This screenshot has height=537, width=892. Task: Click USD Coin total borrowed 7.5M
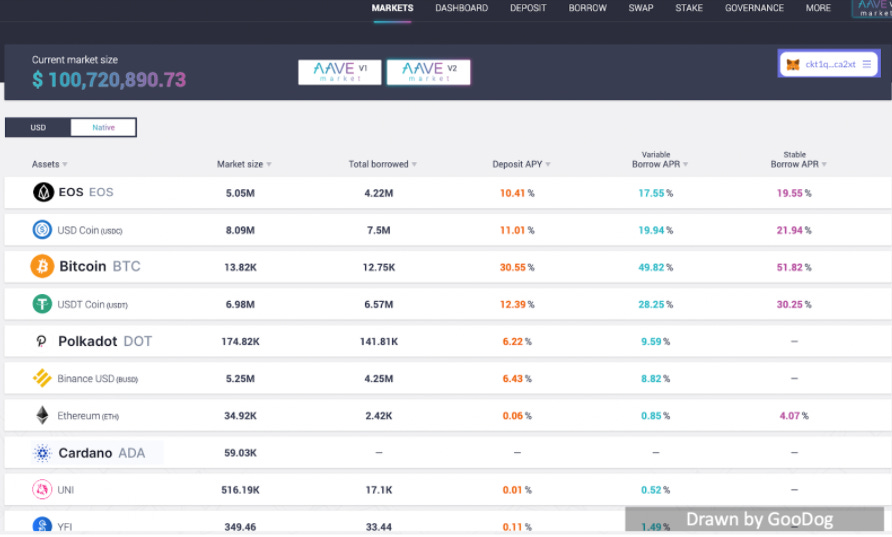(378, 230)
